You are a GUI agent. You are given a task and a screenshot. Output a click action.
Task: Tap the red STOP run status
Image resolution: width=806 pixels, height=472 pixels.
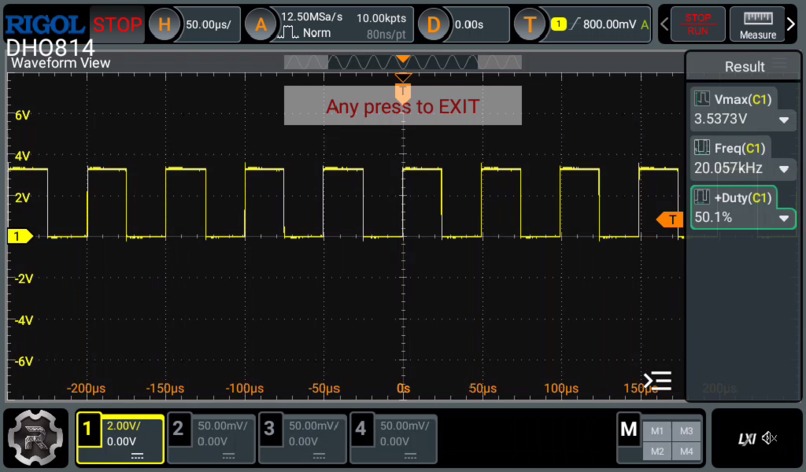pyautogui.click(x=117, y=24)
